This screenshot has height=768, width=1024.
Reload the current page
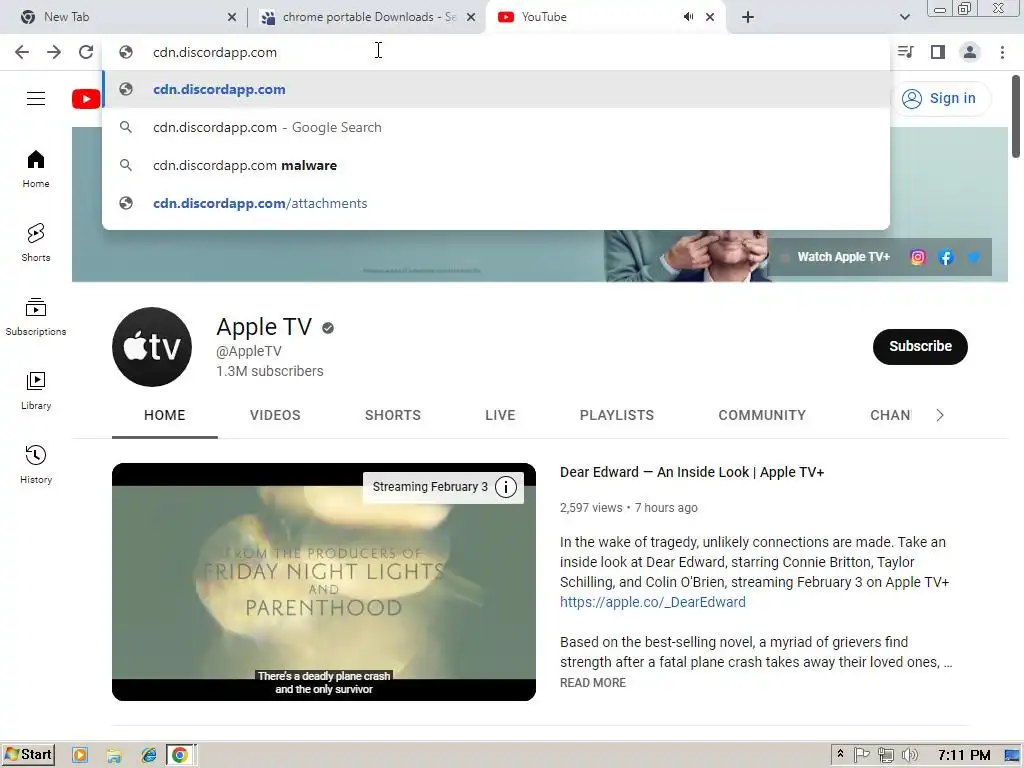pyautogui.click(x=86, y=52)
